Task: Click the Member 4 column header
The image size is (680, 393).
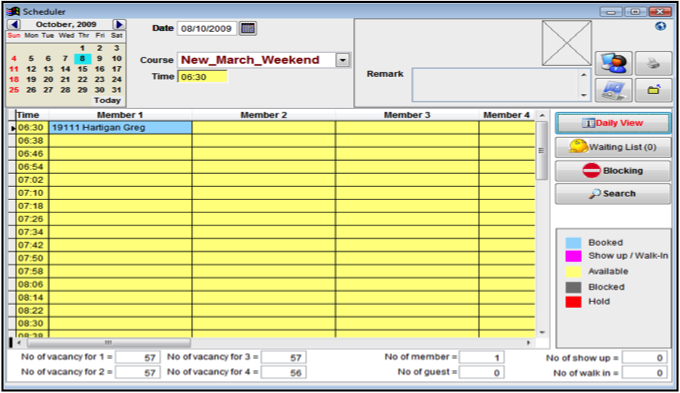Action: pyautogui.click(x=507, y=115)
